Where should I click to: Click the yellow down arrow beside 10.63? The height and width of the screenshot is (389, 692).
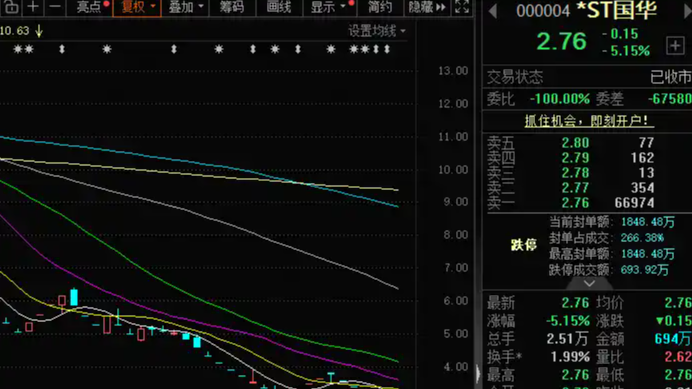pyautogui.click(x=39, y=31)
